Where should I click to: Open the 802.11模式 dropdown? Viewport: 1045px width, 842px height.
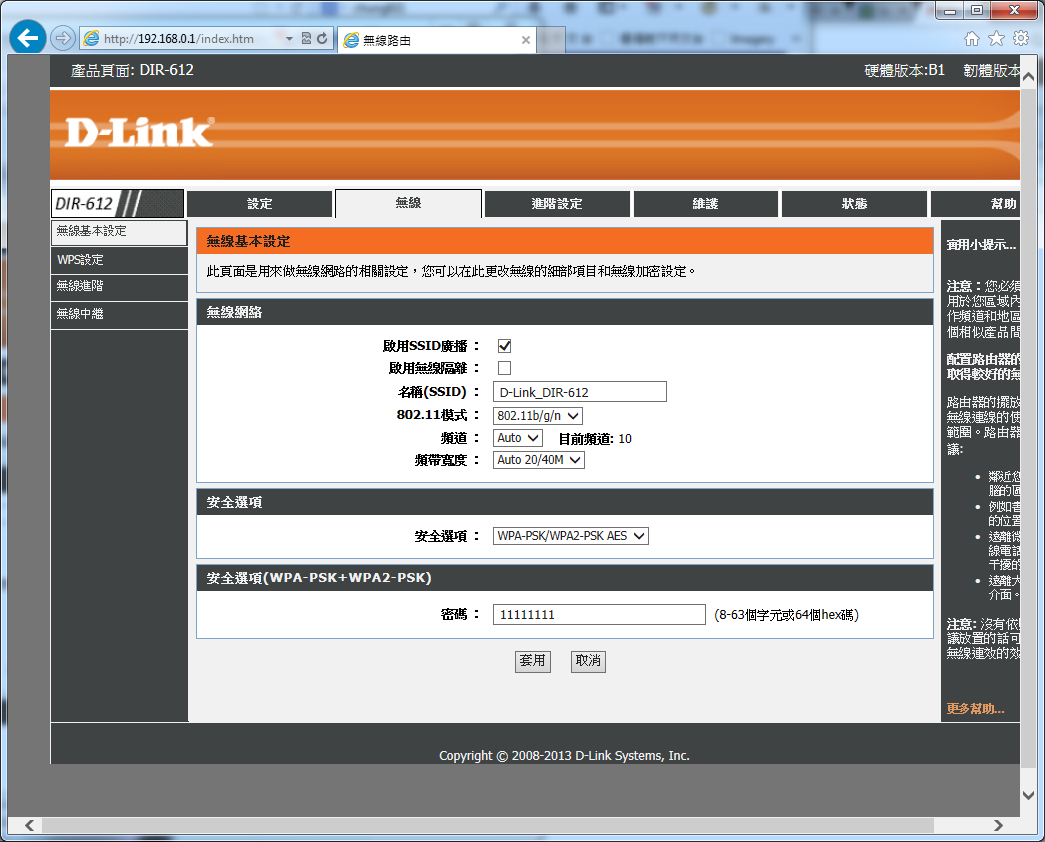(538, 415)
